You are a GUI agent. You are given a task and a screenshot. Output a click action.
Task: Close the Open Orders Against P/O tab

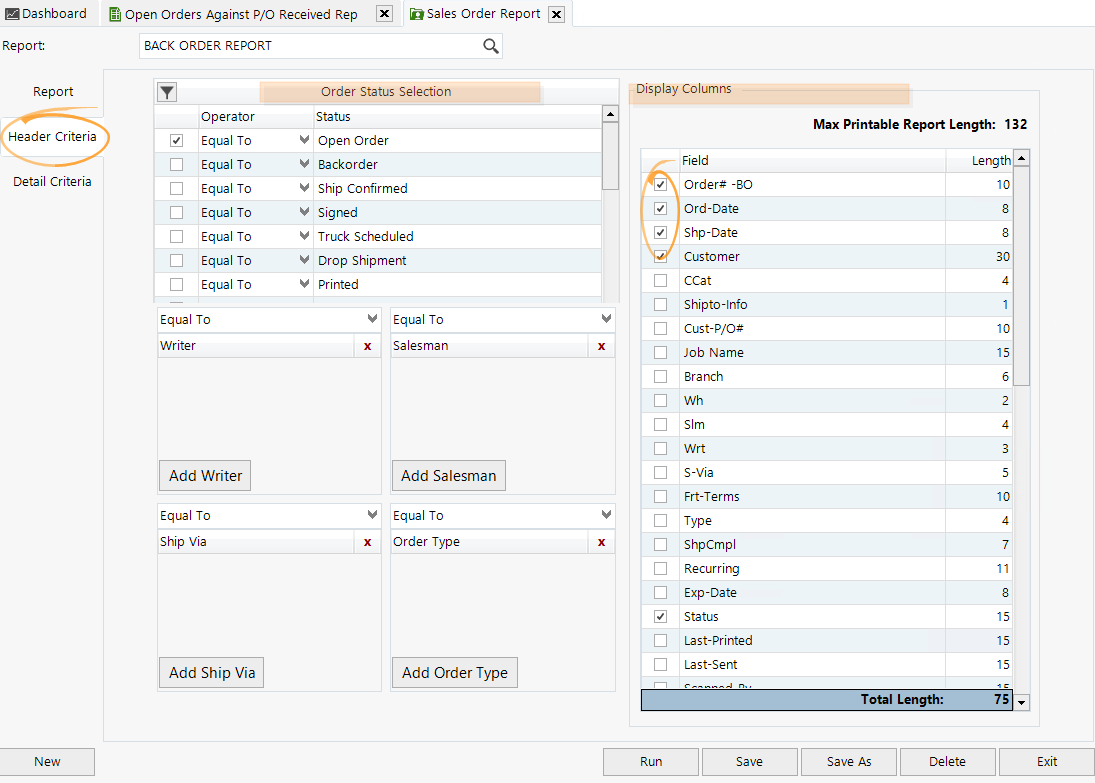click(x=384, y=14)
